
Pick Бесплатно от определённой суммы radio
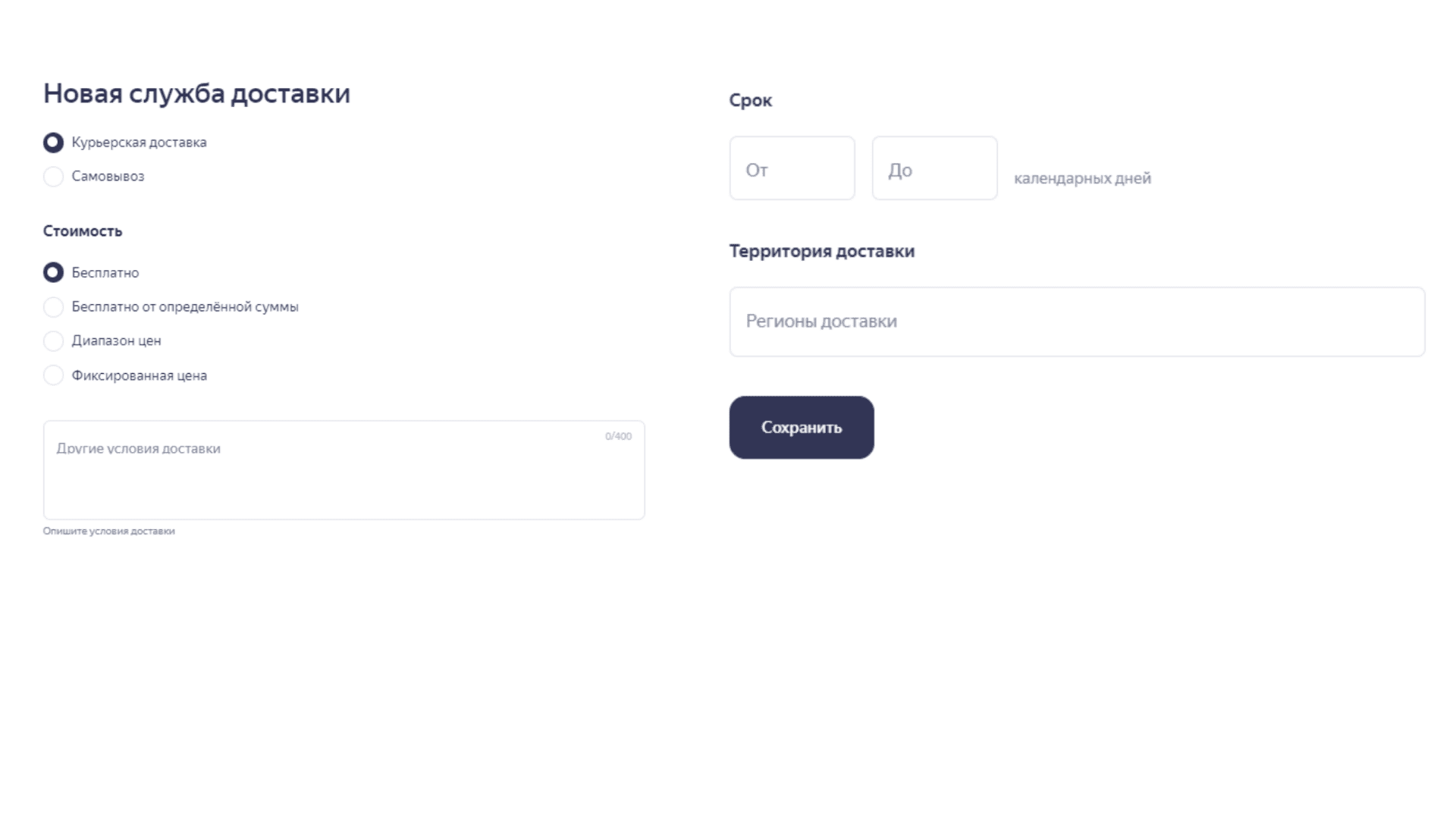click(53, 307)
